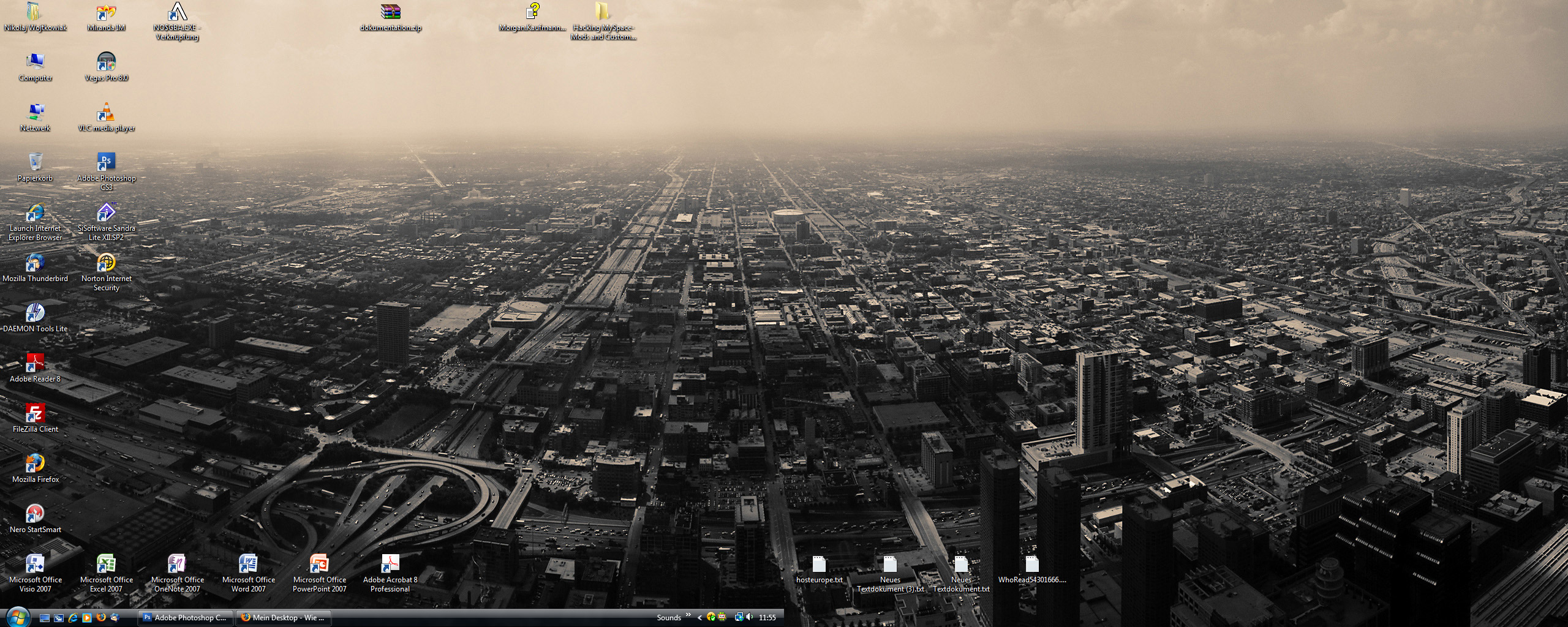This screenshot has height=627, width=1568.
Task: Click the FileZilla Client desktop icon
Action: 35,414
